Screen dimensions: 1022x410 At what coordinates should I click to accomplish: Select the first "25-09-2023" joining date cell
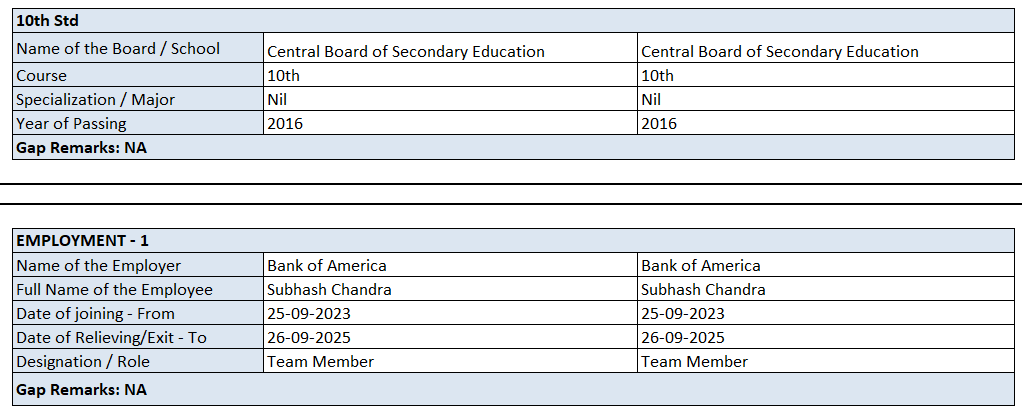click(x=309, y=313)
